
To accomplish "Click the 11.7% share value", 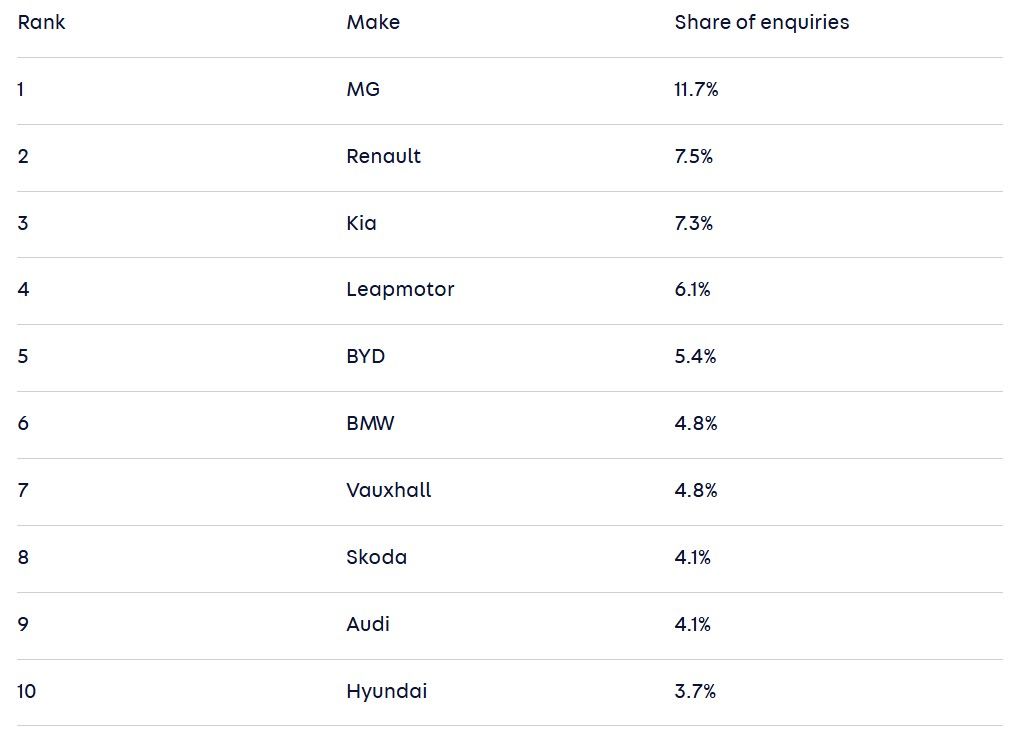I will (x=696, y=89).
